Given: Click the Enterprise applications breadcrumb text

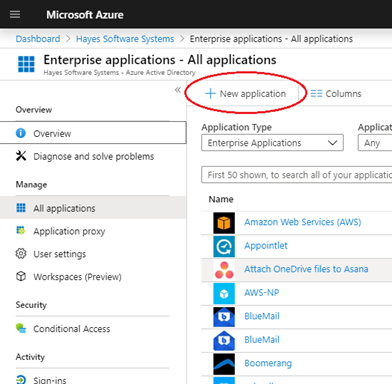Looking at the screenshot, I should [271, 39].
